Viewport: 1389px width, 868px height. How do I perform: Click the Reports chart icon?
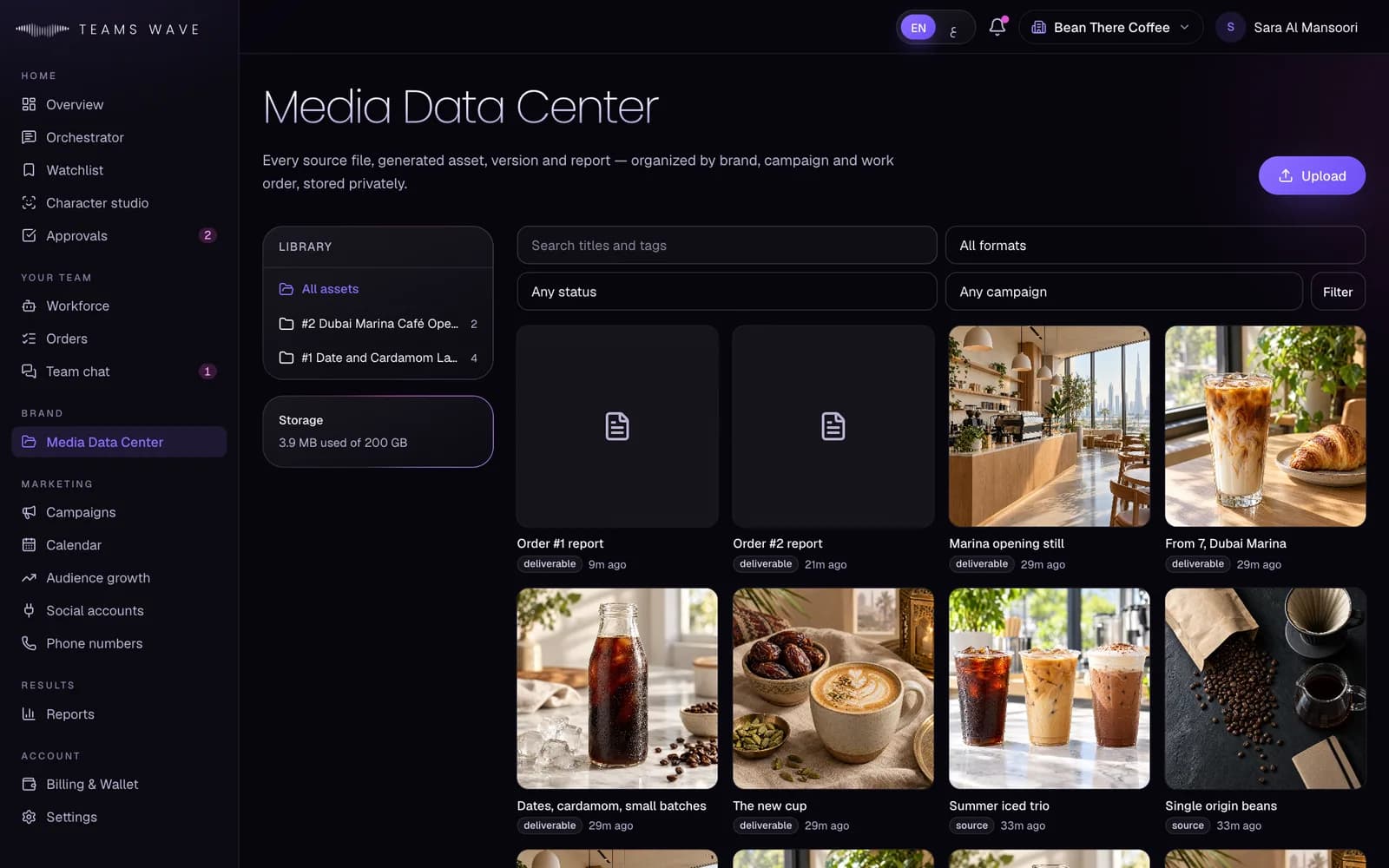coord(29,713)
